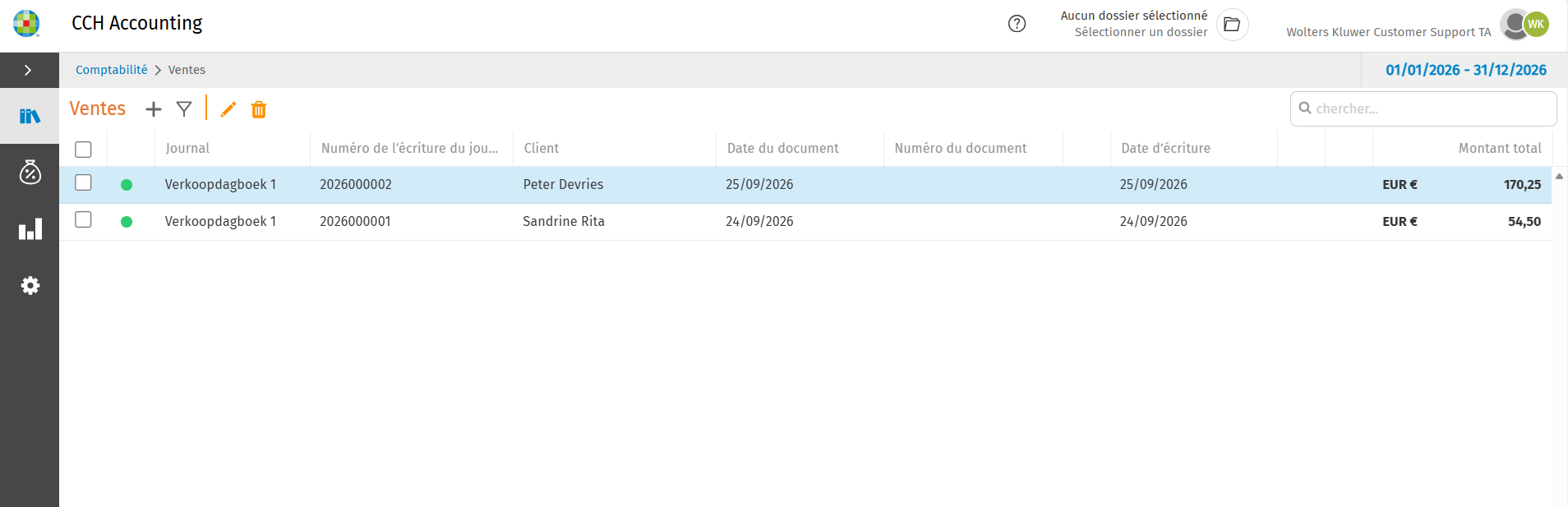Select entry number 2026000002

tap(356, 185)
